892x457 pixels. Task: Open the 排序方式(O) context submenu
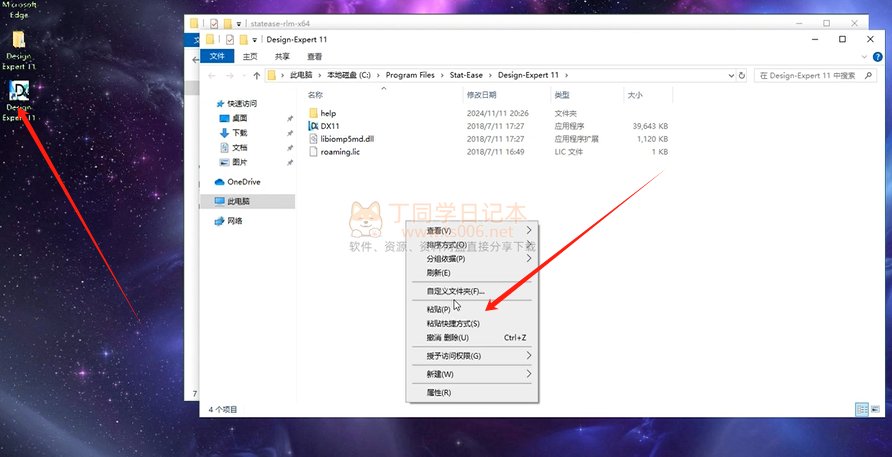tap(472, 245)
